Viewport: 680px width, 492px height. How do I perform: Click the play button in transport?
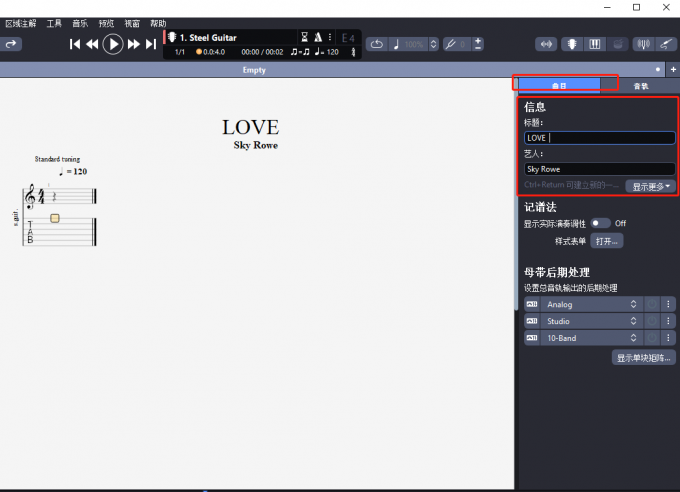[x=113, y=44]
